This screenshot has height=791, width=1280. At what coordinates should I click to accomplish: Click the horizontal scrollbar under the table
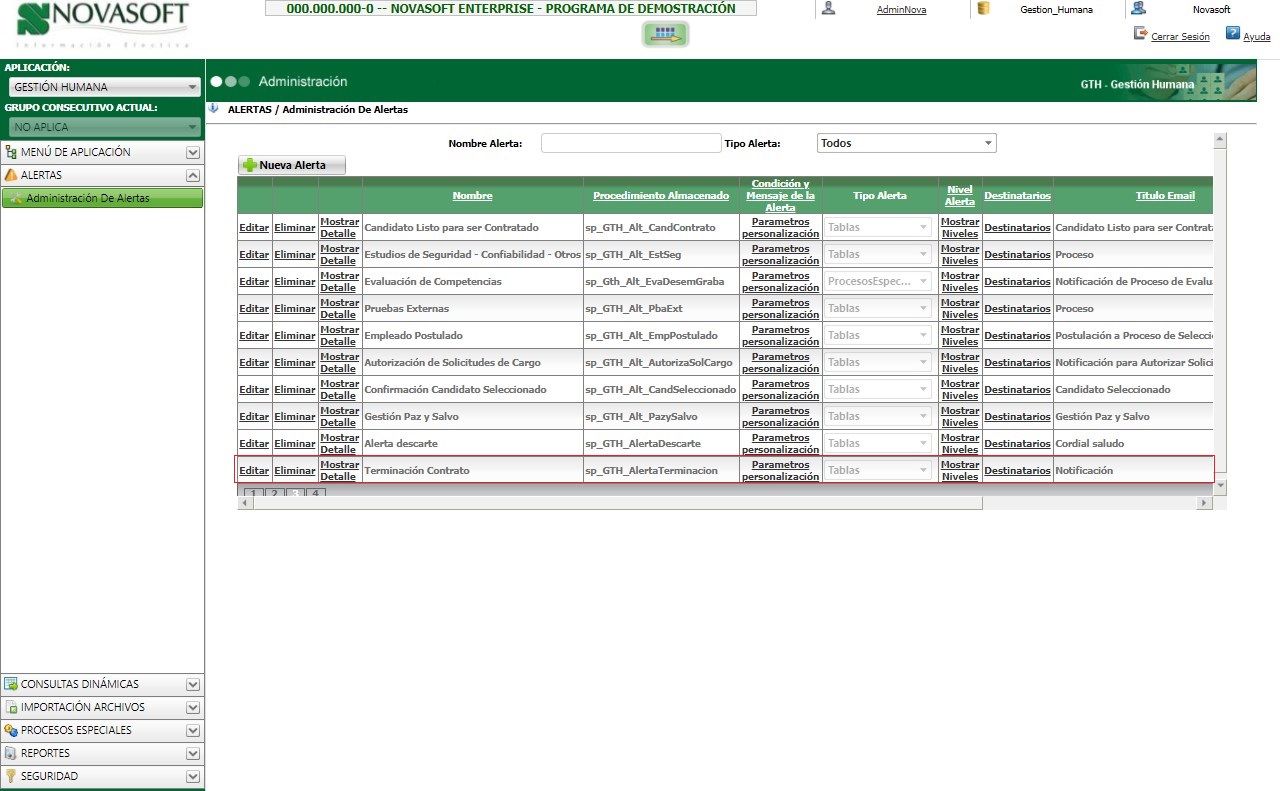725,503
